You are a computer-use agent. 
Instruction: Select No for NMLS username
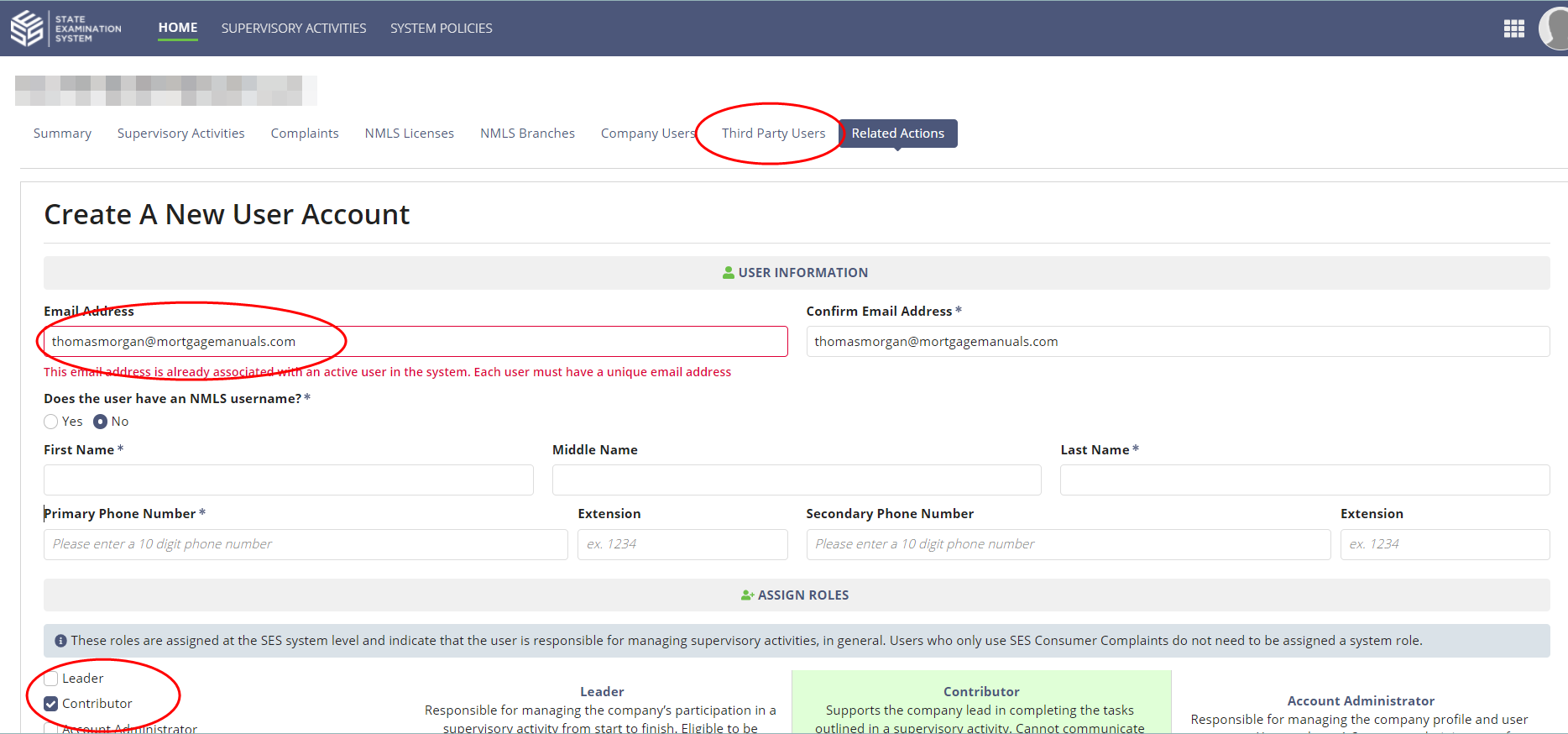point(101,422)
